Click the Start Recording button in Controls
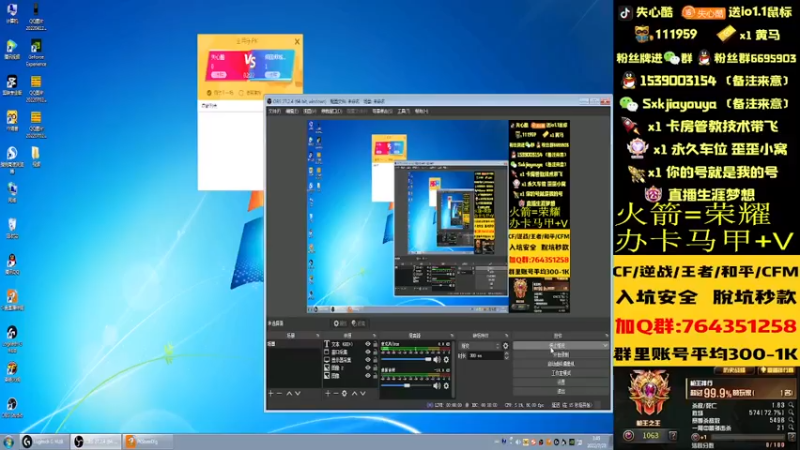Viewport: 800px width, 450px height. coord(561,355)
